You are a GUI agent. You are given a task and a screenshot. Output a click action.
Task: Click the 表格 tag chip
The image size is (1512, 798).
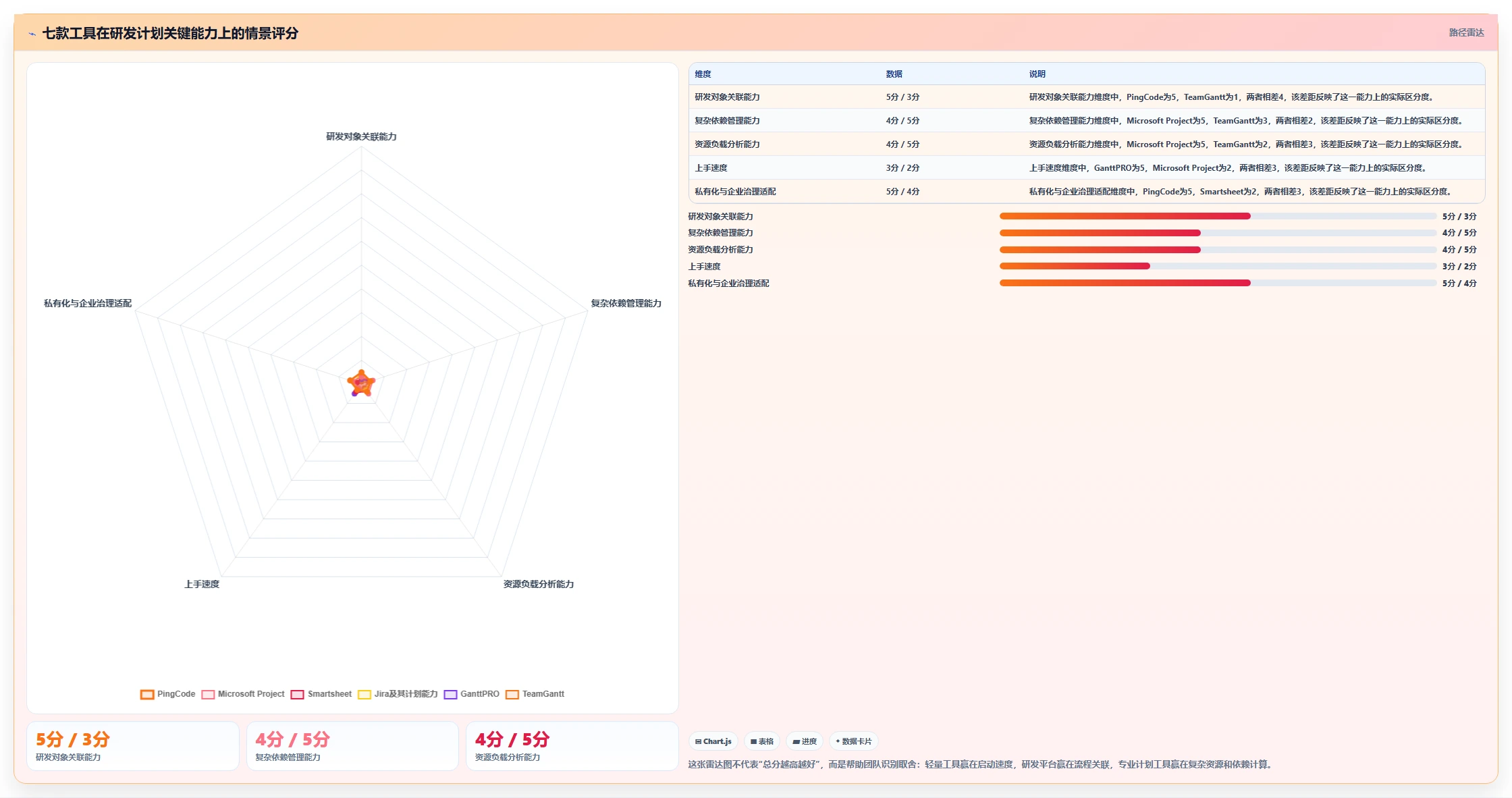click(x=762, y=741)
